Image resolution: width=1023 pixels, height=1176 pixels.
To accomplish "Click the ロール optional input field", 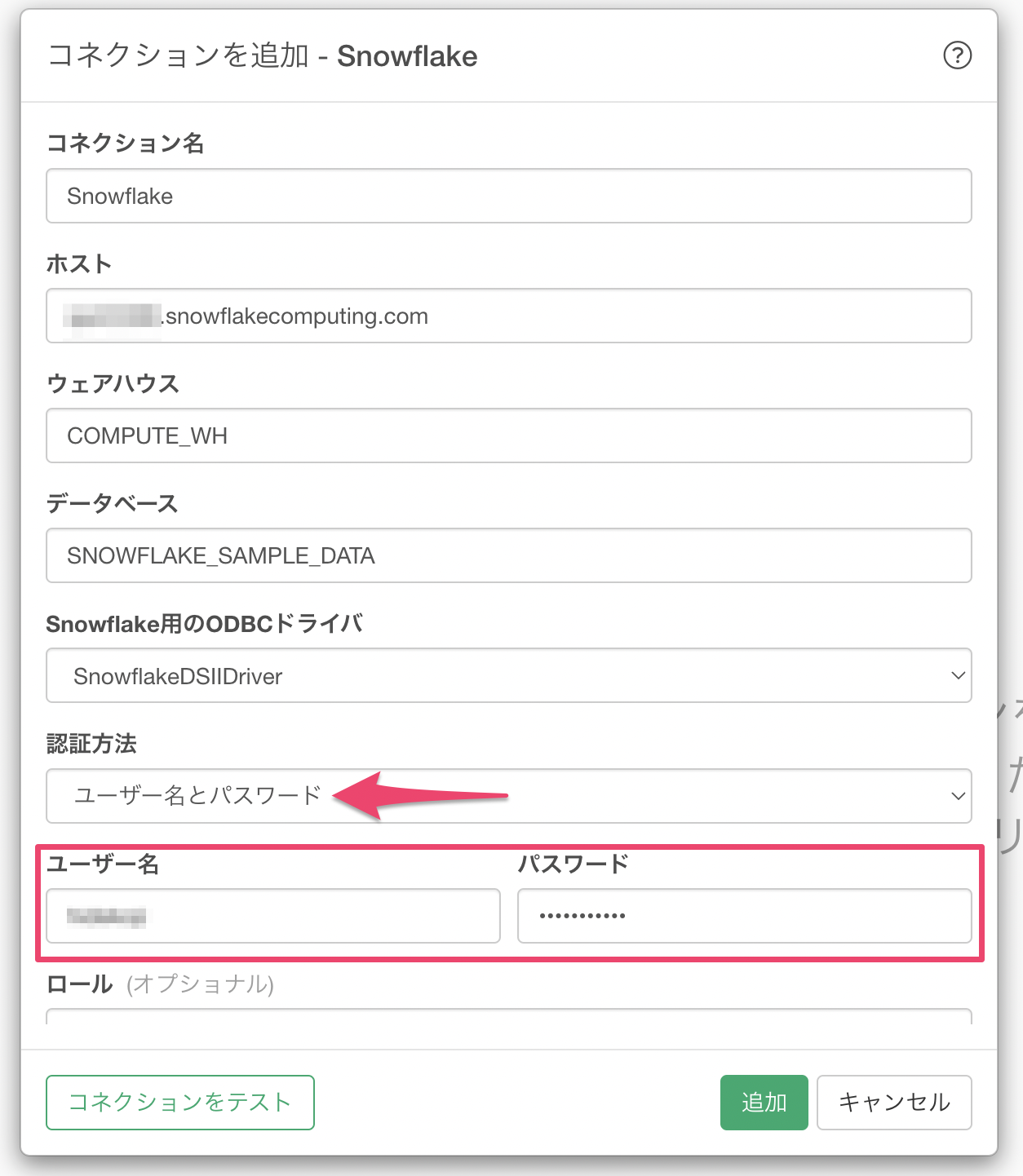I will (509, 1017).
